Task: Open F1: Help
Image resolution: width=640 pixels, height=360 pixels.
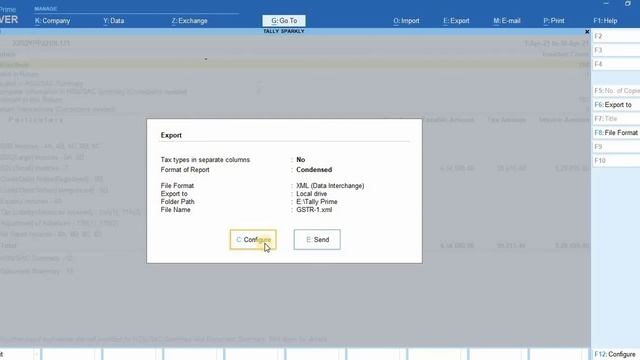Action: tap(605, 21)
